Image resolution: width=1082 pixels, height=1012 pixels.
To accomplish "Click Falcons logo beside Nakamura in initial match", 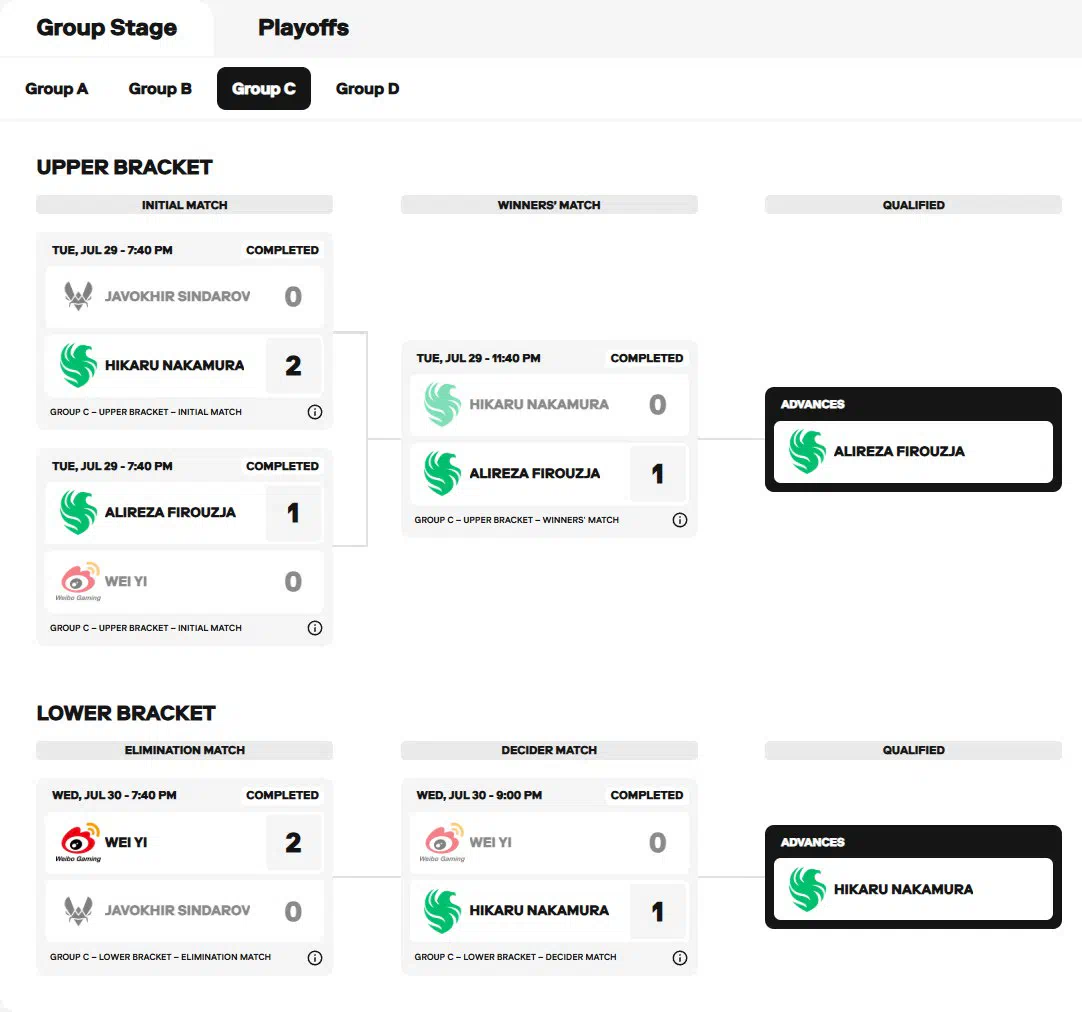I will 78,365.
